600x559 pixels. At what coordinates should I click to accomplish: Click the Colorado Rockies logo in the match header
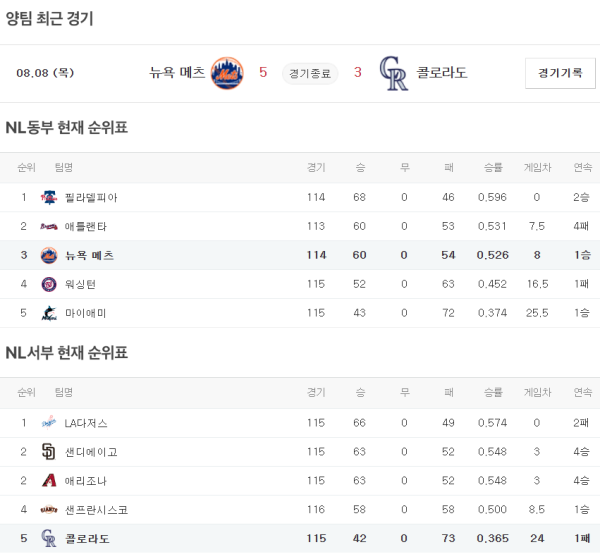coord(394,73)
